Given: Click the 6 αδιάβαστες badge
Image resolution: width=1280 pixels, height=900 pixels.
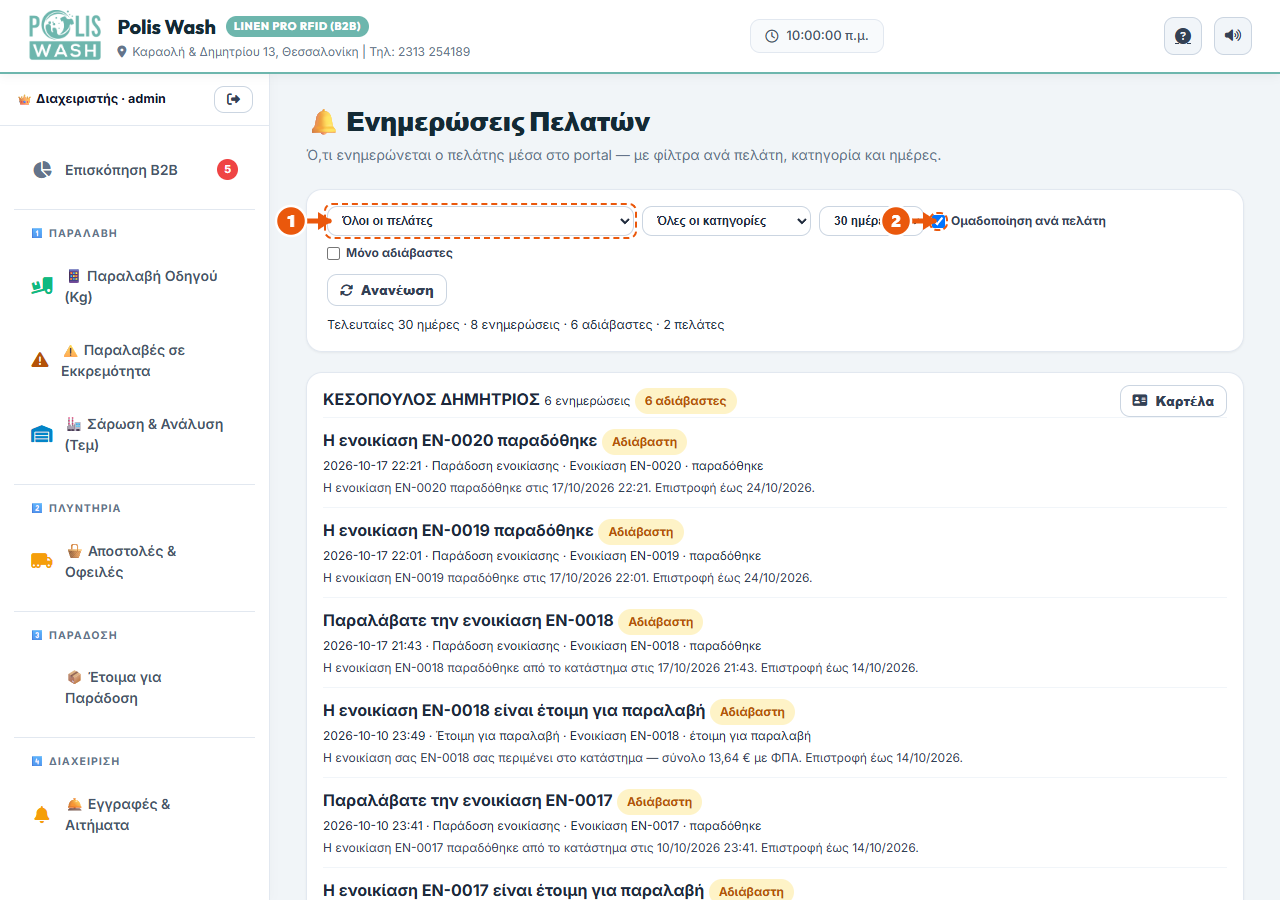Looking at the screenshot, I should point(685,401).
